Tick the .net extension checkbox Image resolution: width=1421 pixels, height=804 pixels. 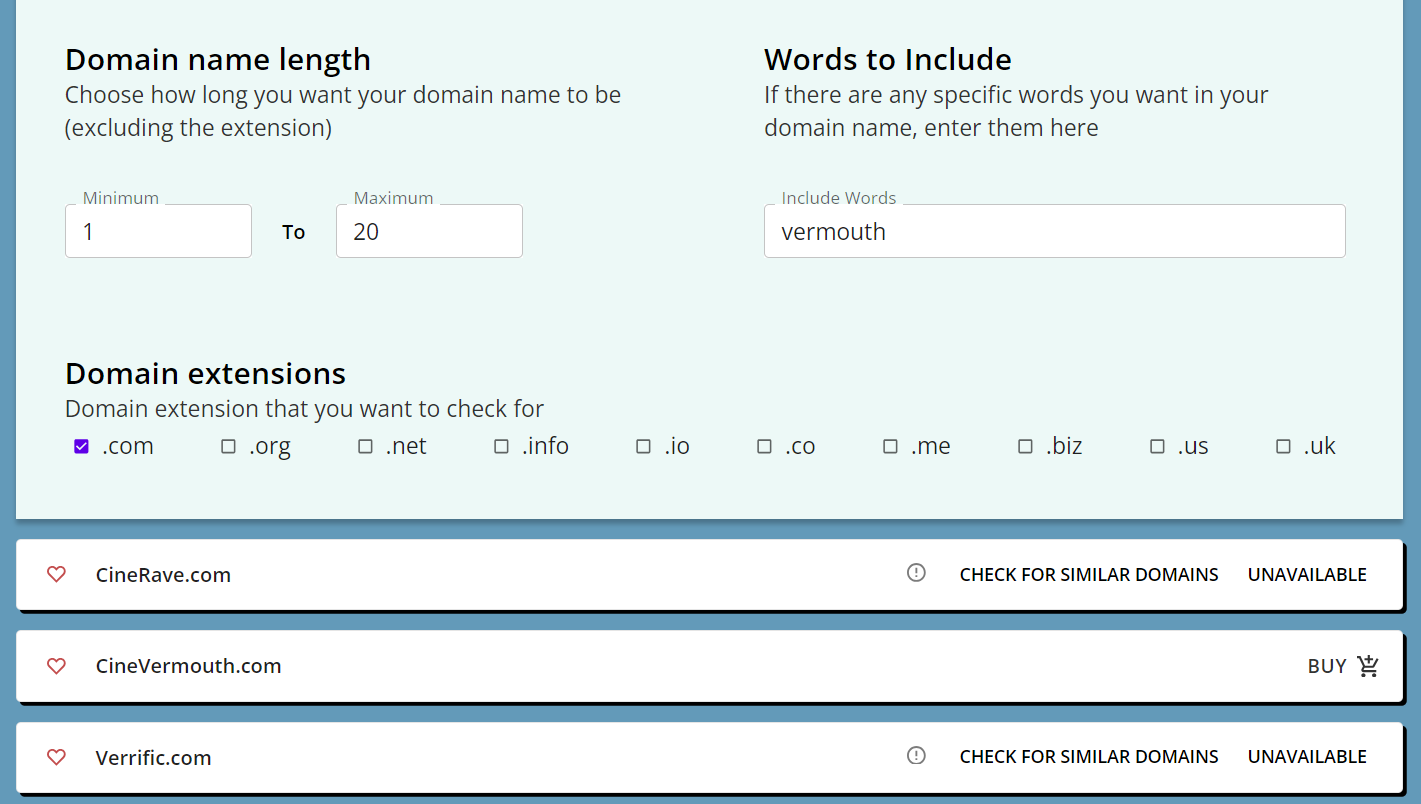(365, 447)
